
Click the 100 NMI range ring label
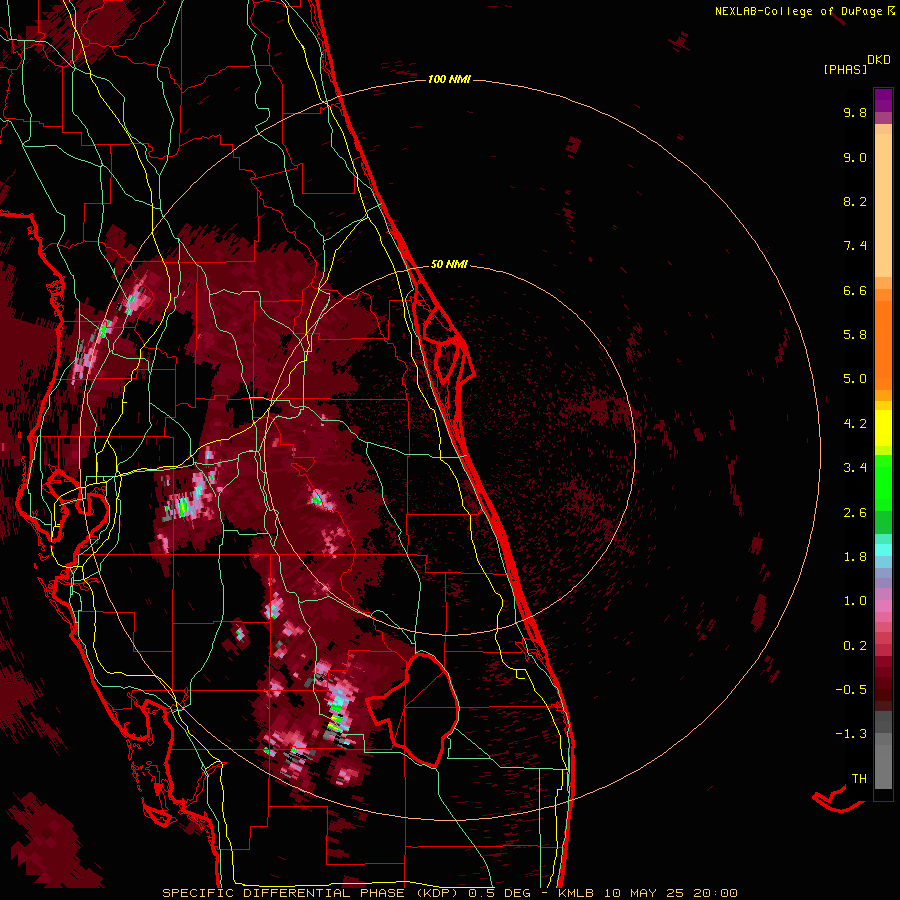coord(449,79)
